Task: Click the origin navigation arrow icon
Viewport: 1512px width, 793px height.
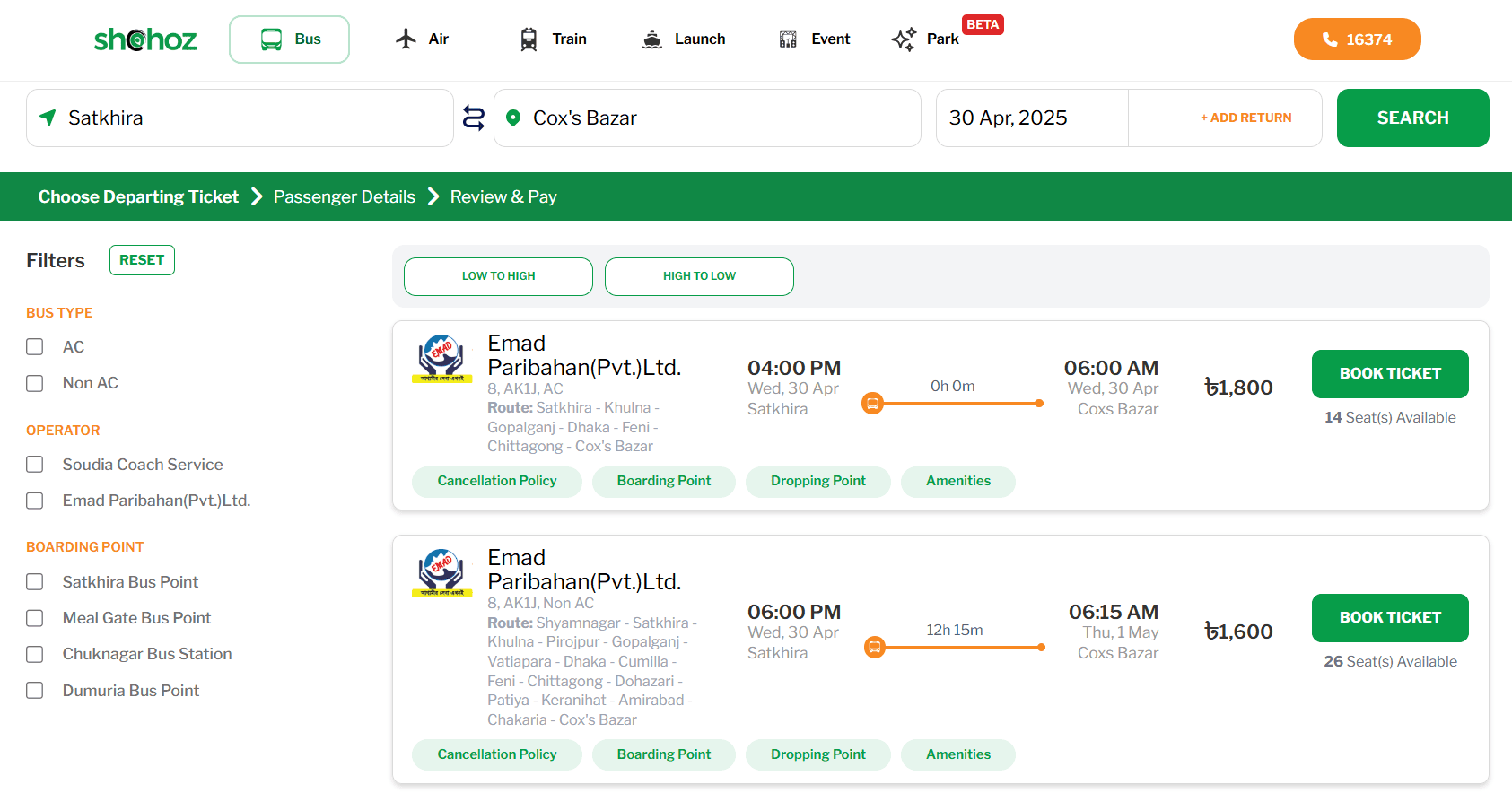Action: point(48,118)
